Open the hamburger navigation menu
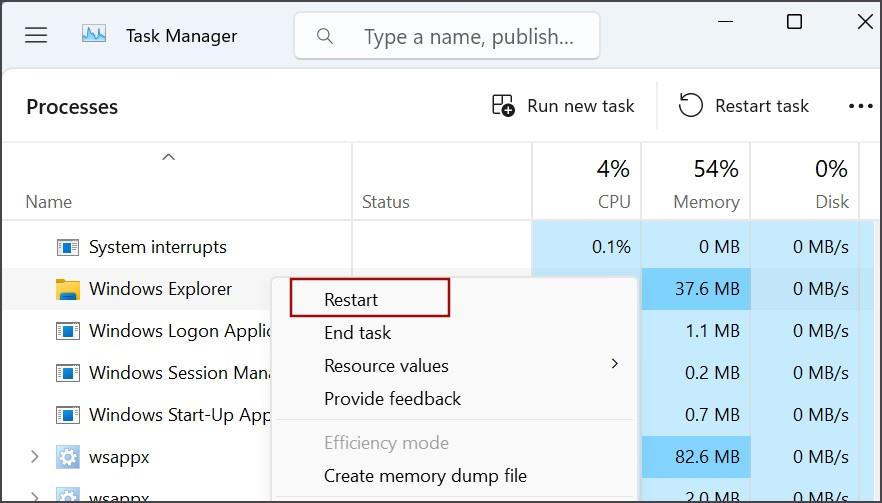The image size is (882, 503). click(36, 35)
